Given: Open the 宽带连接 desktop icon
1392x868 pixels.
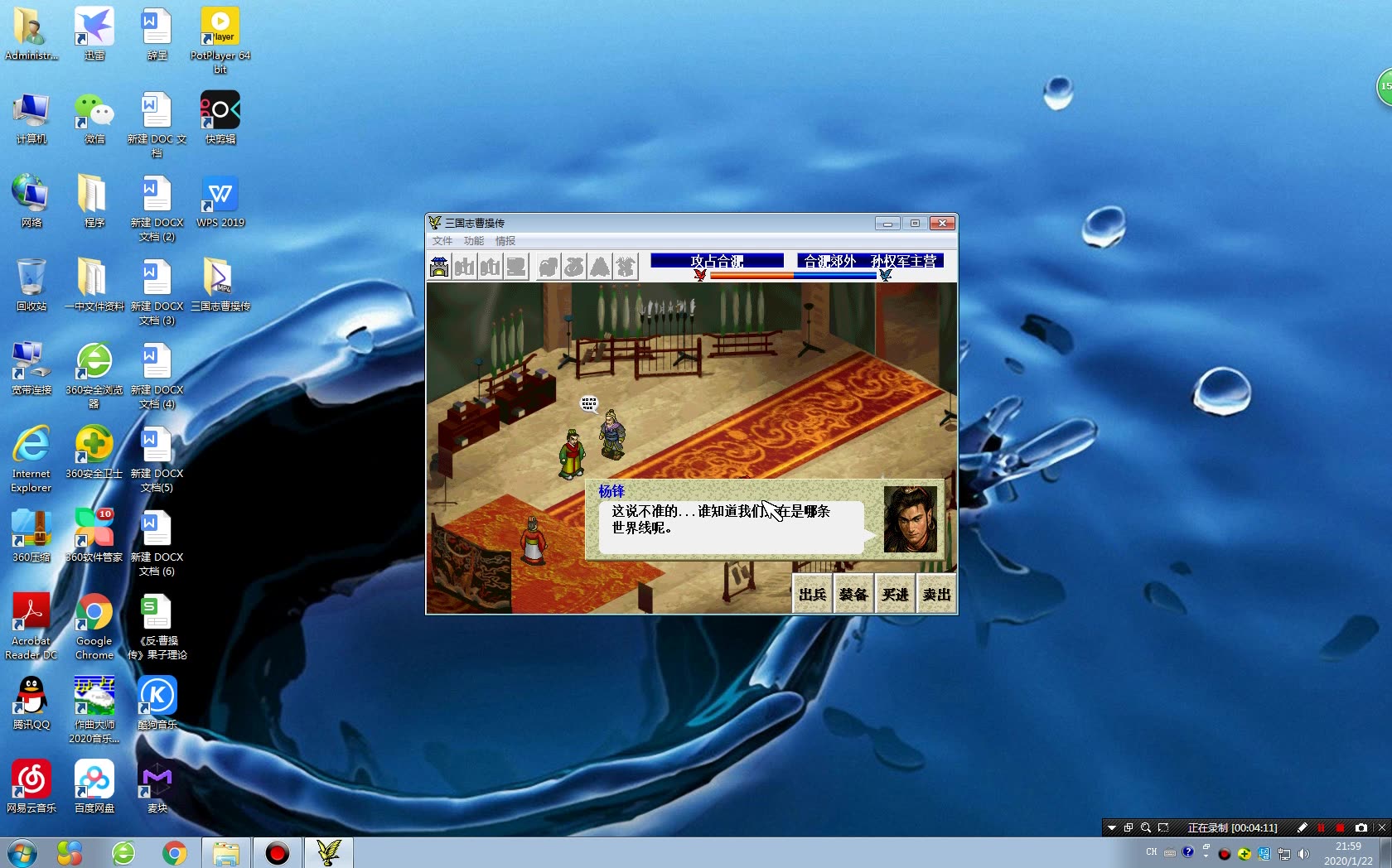Looking at the screenshot, I should click(x=31, y=369).
